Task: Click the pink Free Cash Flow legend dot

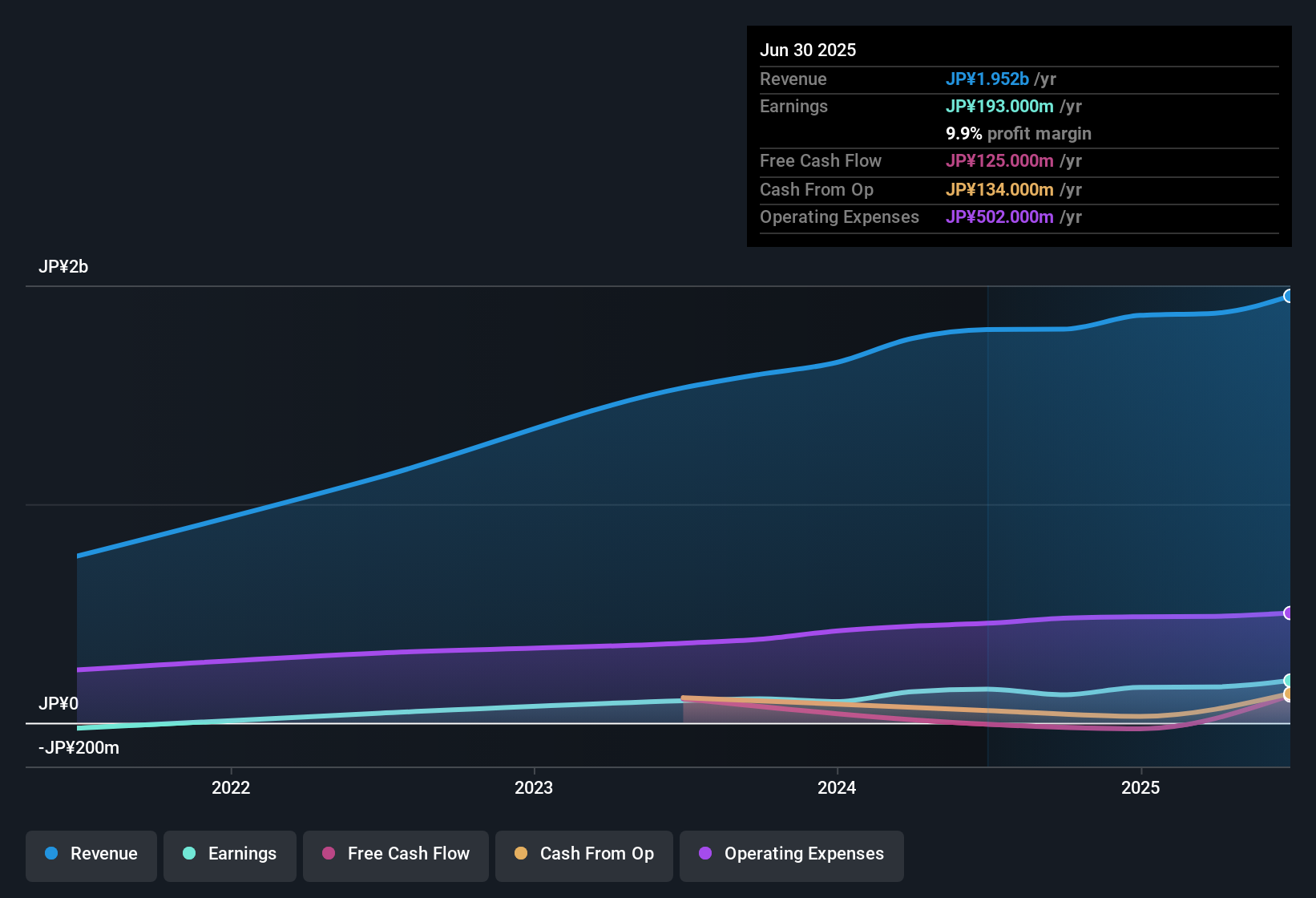Action: (329, 853)
